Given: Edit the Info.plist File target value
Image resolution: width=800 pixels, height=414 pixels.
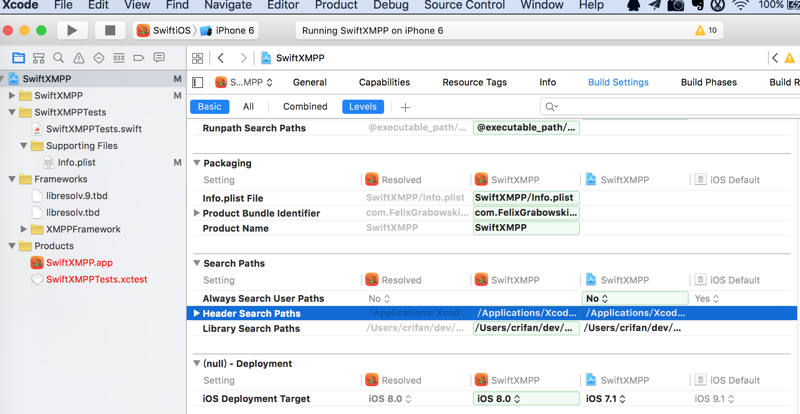Looking at the screenshot, I should [x=526, y=198].
